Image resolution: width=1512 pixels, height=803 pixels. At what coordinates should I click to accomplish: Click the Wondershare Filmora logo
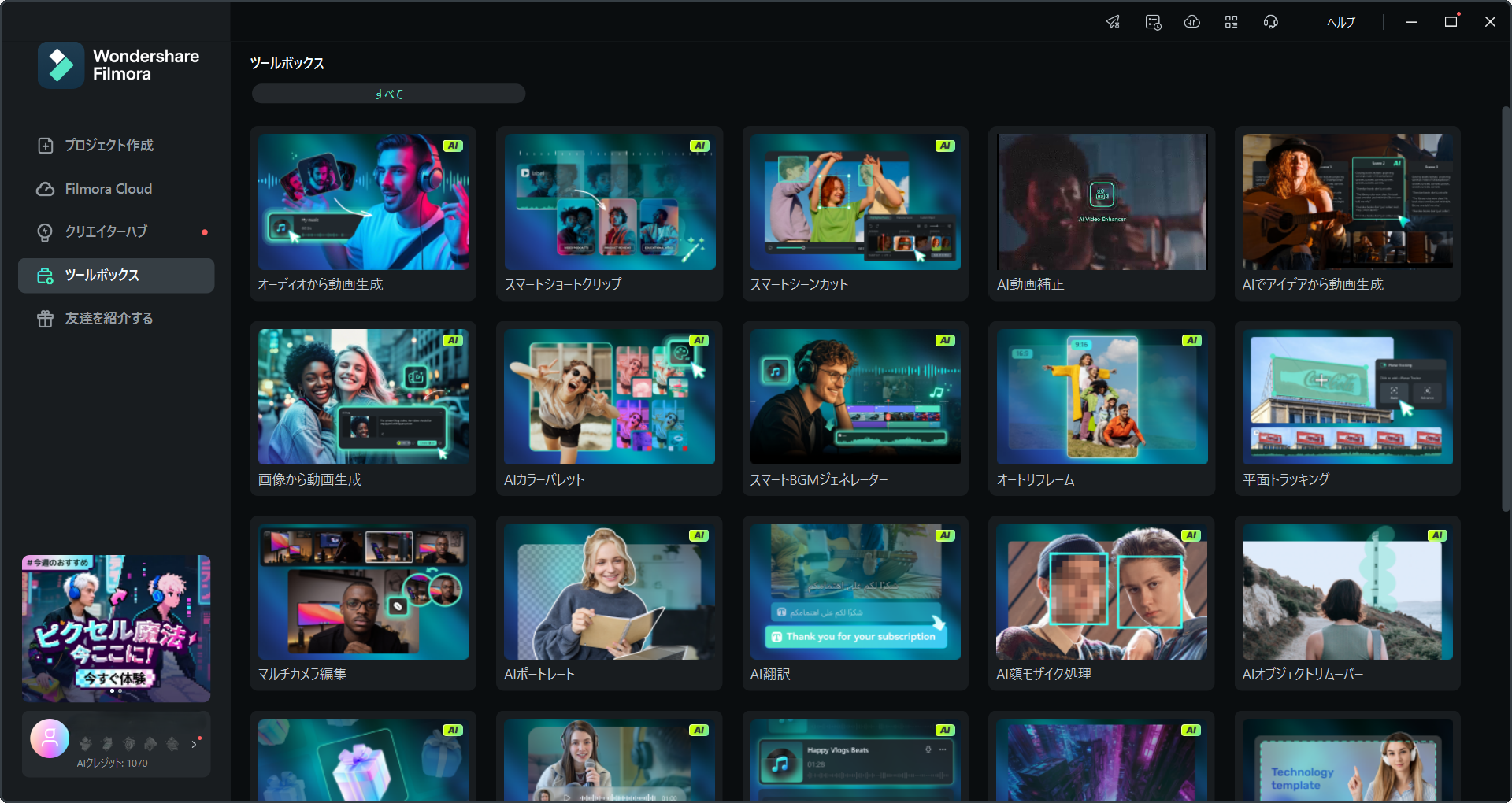click(119, 65)
